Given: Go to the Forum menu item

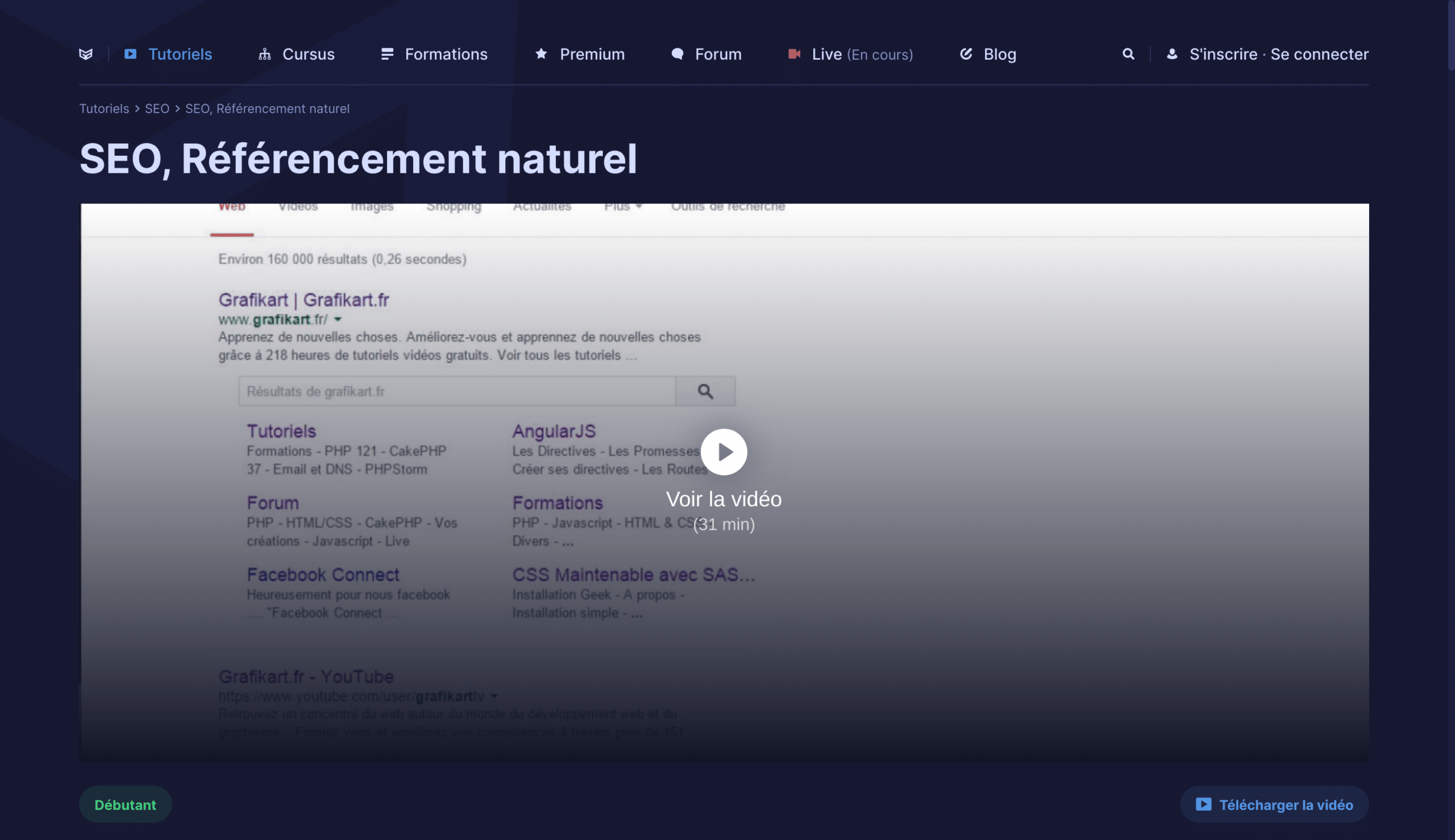Looking at the screenshot, I should click(718, 54).
